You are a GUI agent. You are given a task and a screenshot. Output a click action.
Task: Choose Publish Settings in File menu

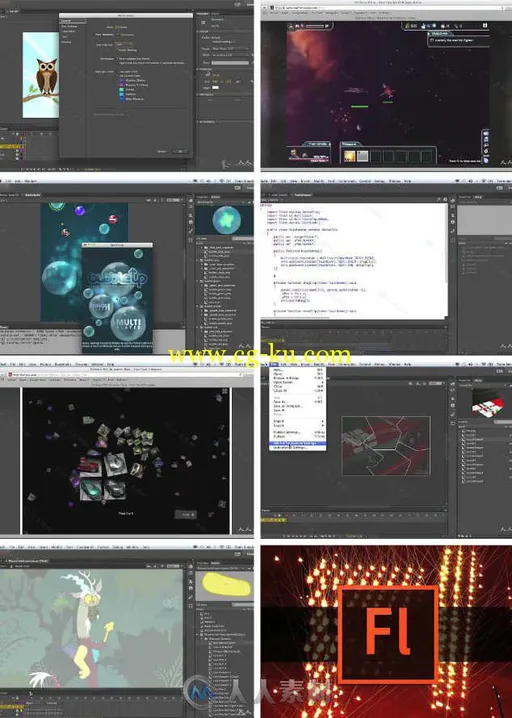coord(298,432)
